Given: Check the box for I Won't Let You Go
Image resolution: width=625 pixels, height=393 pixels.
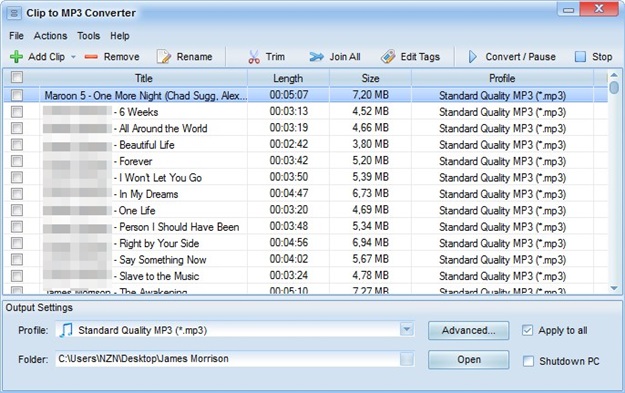Looking at the screenshot, I should pos(17,177).
